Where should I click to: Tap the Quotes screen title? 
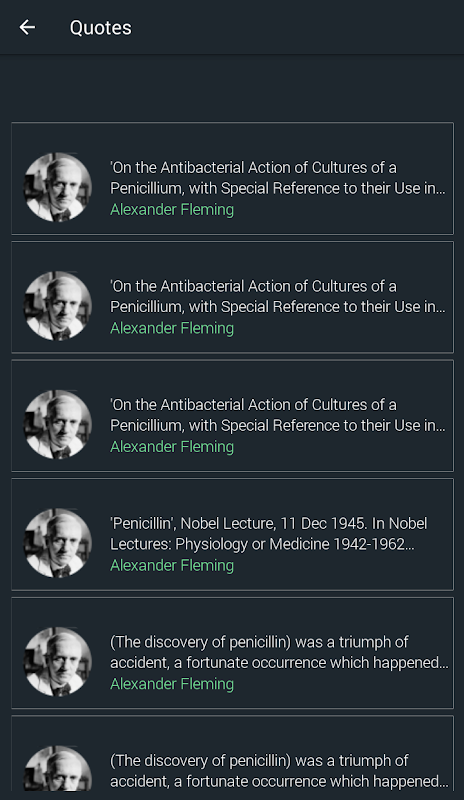101,28
